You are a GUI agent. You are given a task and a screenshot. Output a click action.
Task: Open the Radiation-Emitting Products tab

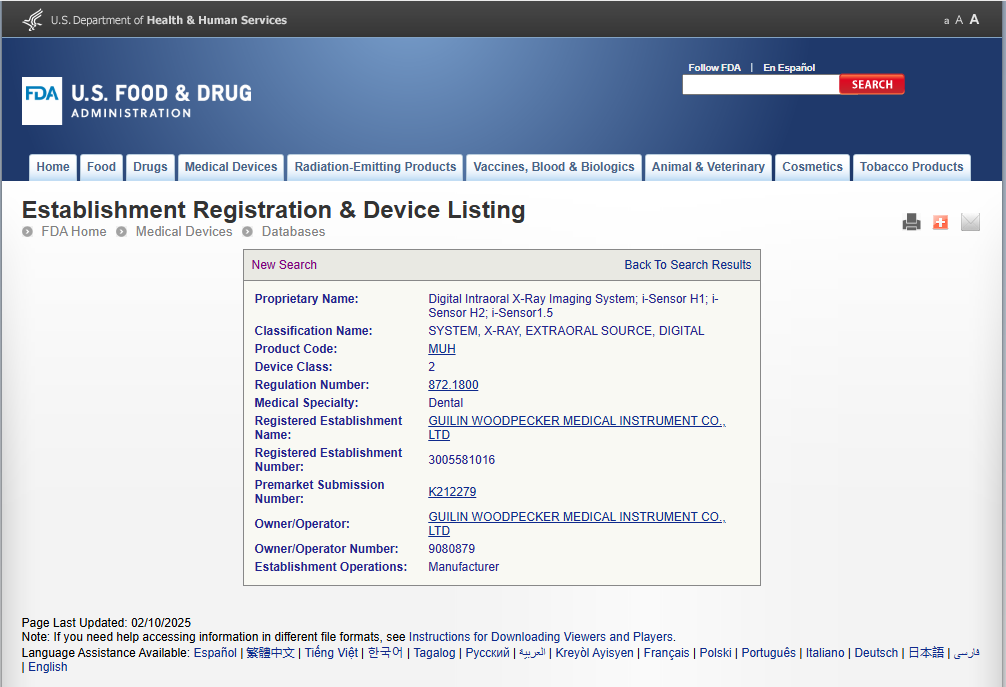point(375,167)
